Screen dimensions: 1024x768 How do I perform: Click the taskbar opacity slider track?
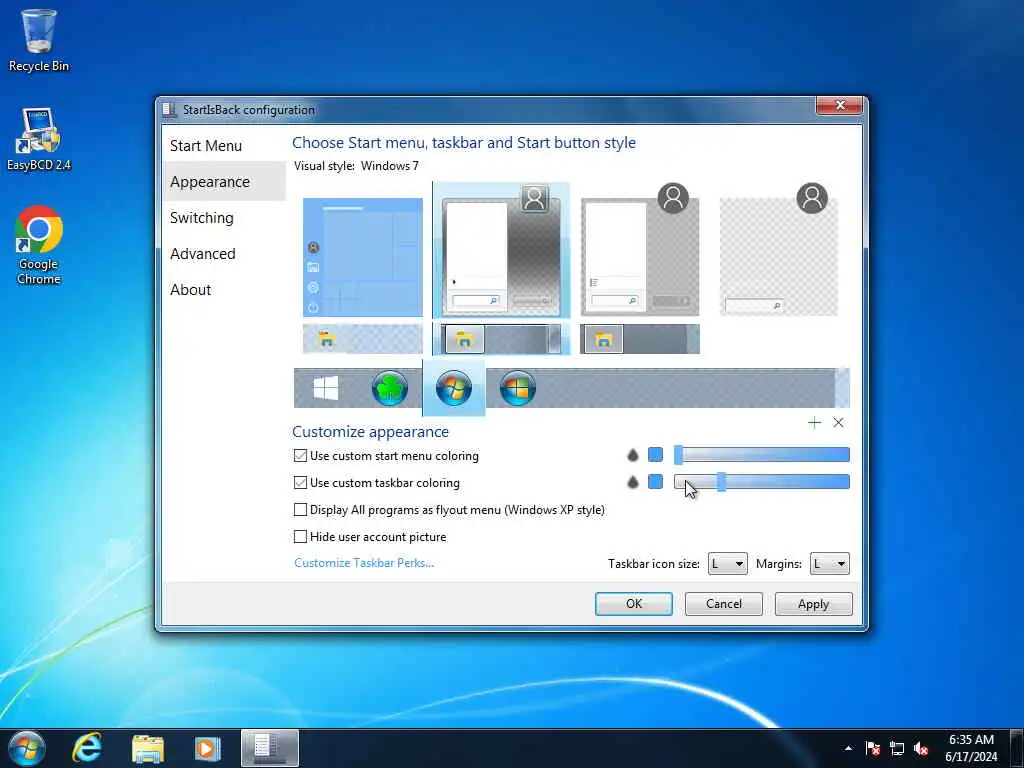tap(762, 482)
